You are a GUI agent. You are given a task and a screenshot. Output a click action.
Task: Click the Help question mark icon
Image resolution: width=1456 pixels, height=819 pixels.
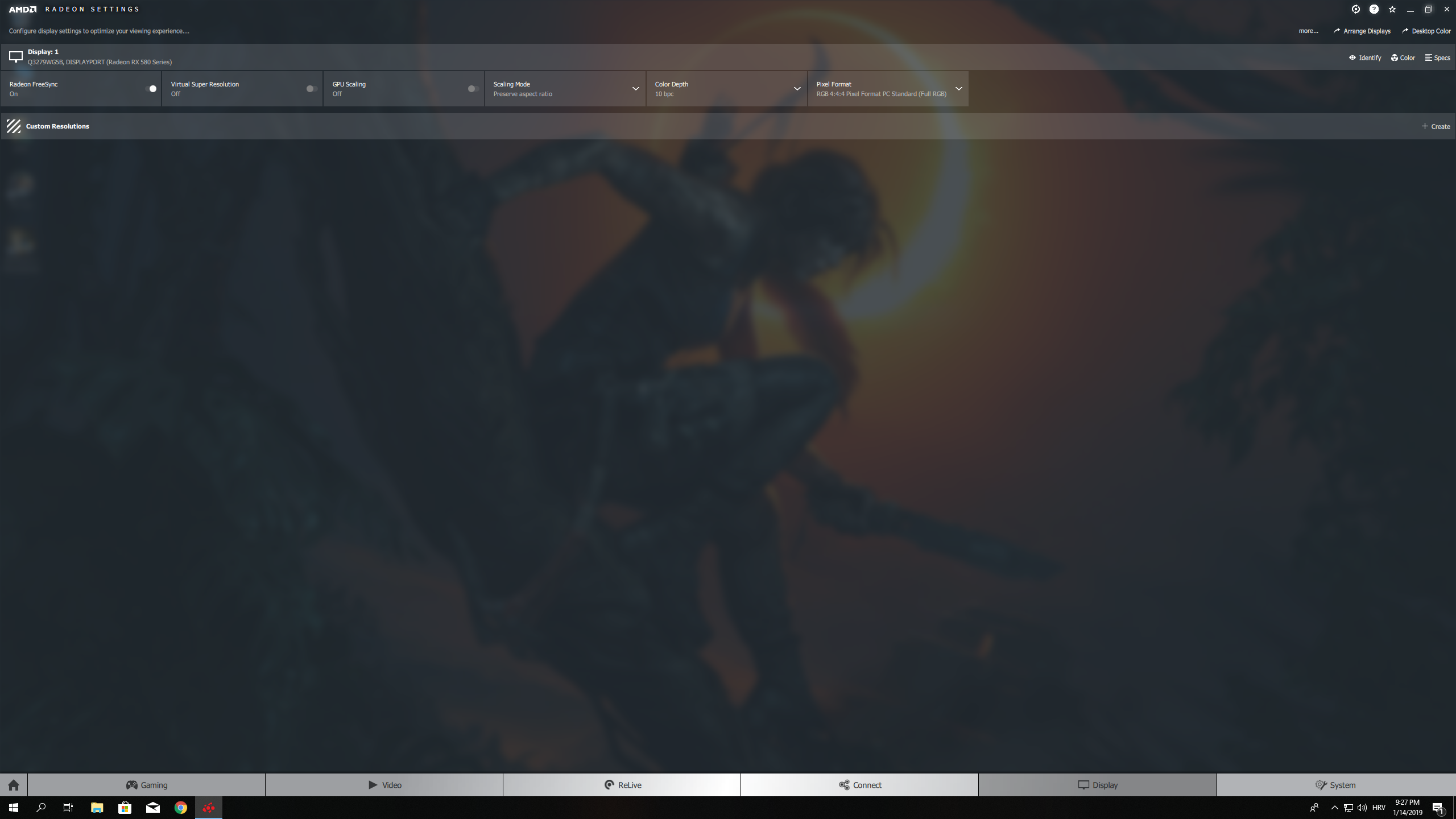[x=1374, y=9]
